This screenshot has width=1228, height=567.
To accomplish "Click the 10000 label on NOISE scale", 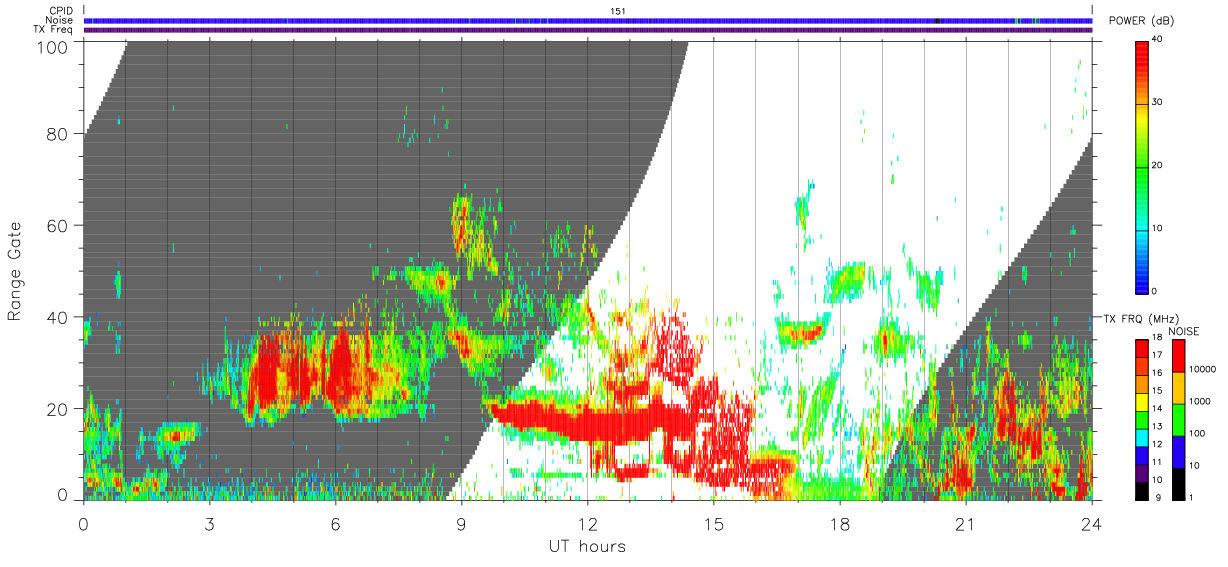I will pos(1202,369).
